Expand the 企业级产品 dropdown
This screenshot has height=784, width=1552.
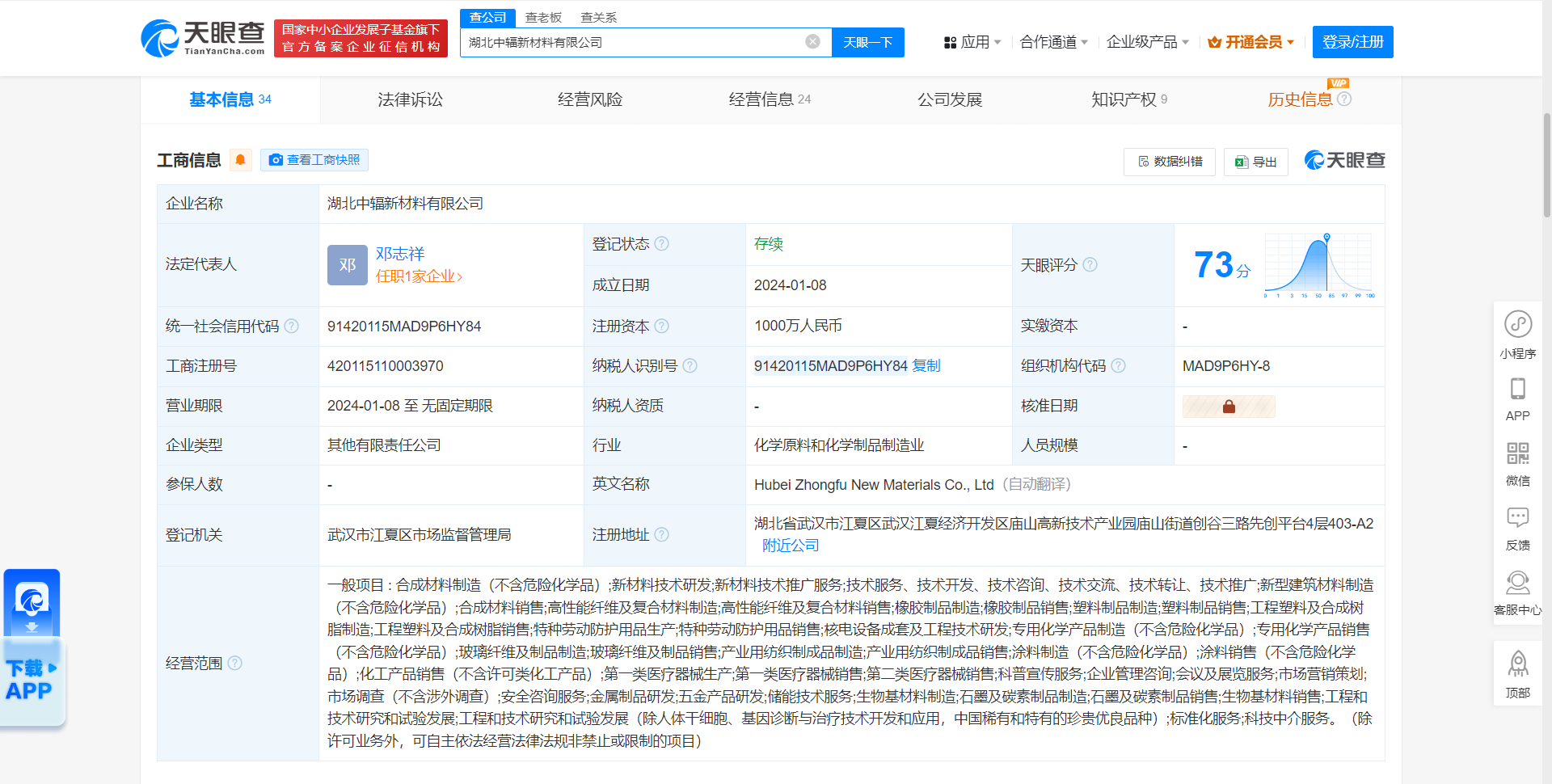pos(1147,42)
